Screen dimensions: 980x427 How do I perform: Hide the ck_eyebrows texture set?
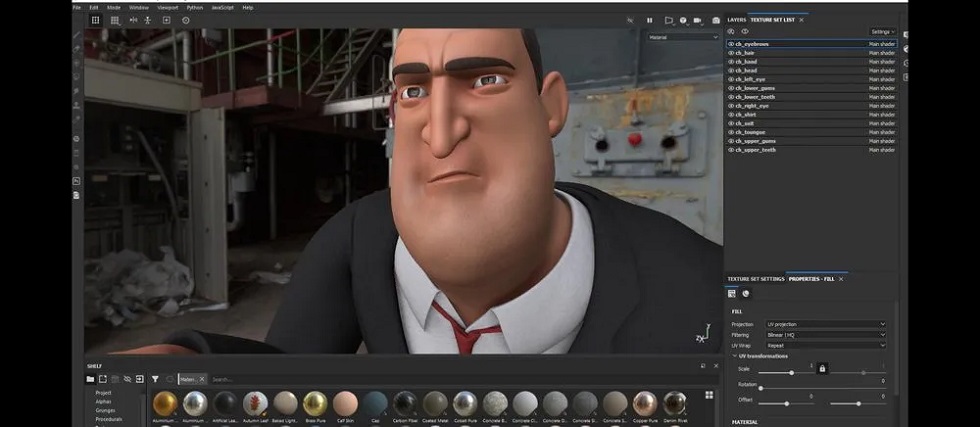[731, 44]
